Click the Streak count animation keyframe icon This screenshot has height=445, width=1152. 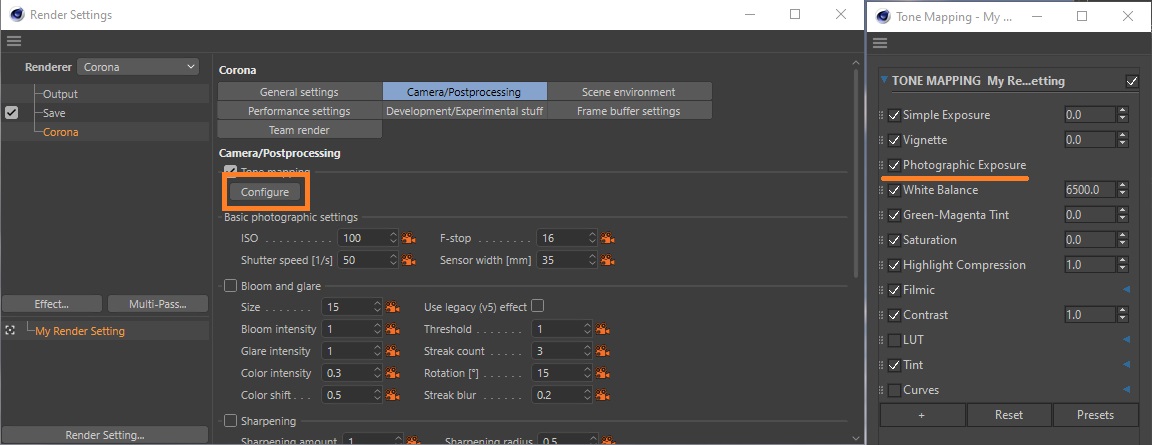604,351
